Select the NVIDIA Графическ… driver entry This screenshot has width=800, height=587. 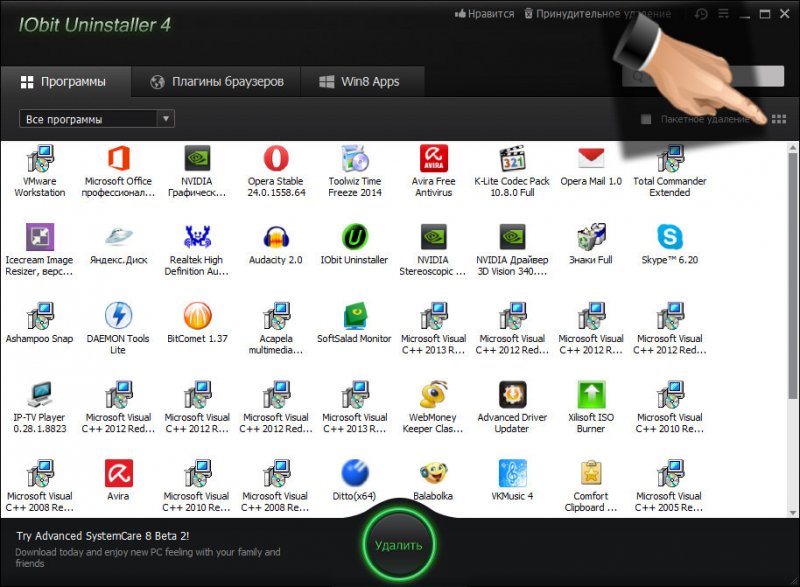point(197,171)
